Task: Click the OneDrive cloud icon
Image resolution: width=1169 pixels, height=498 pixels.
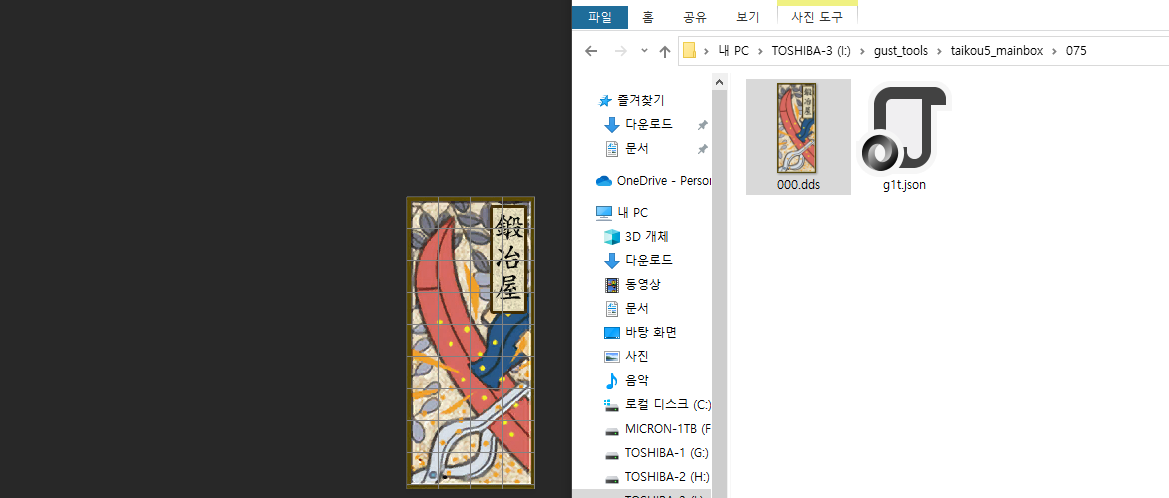Action: 603,180
